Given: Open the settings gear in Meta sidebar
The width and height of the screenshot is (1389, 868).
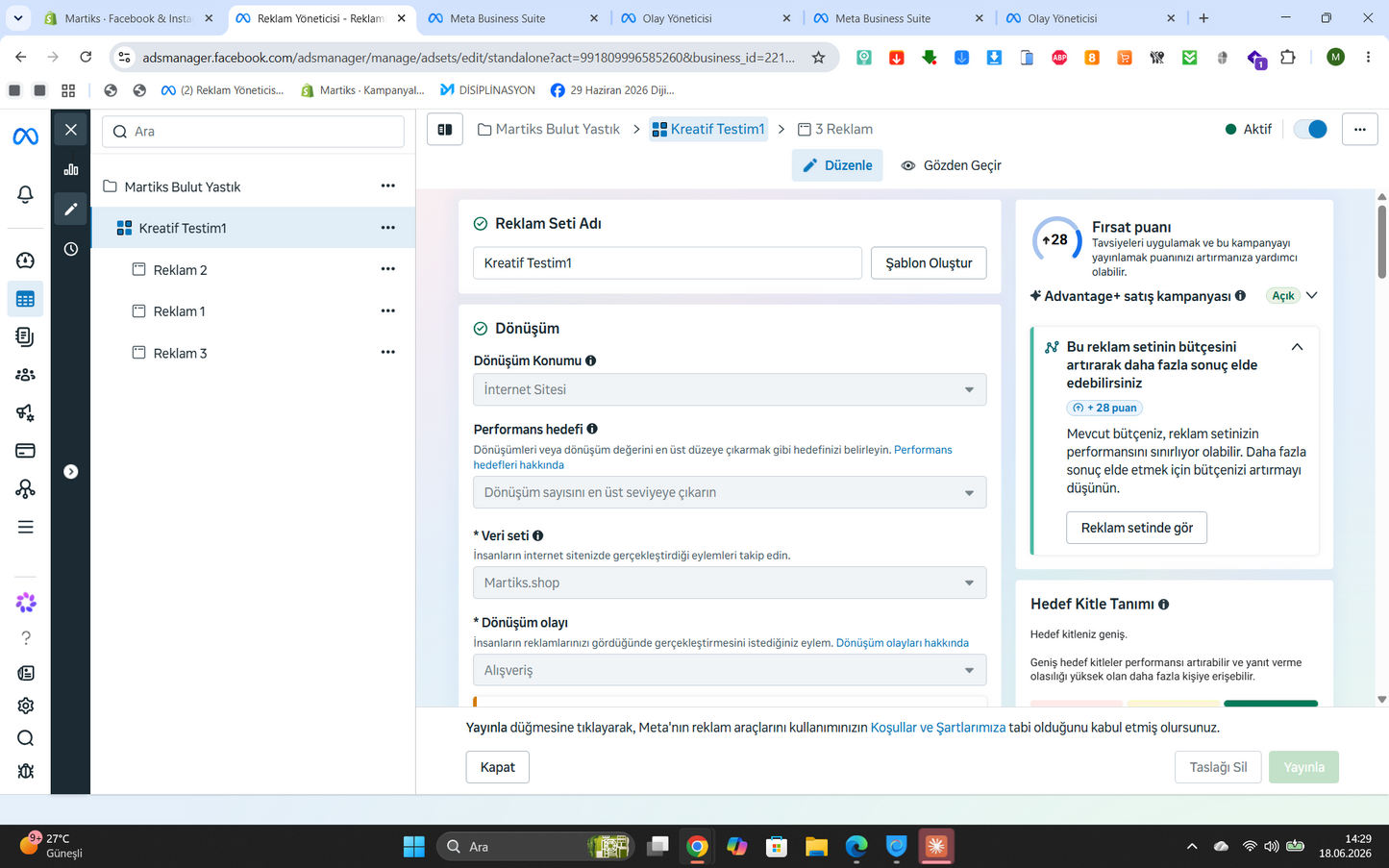Looking at the screenshot, I should coord(25,706).
